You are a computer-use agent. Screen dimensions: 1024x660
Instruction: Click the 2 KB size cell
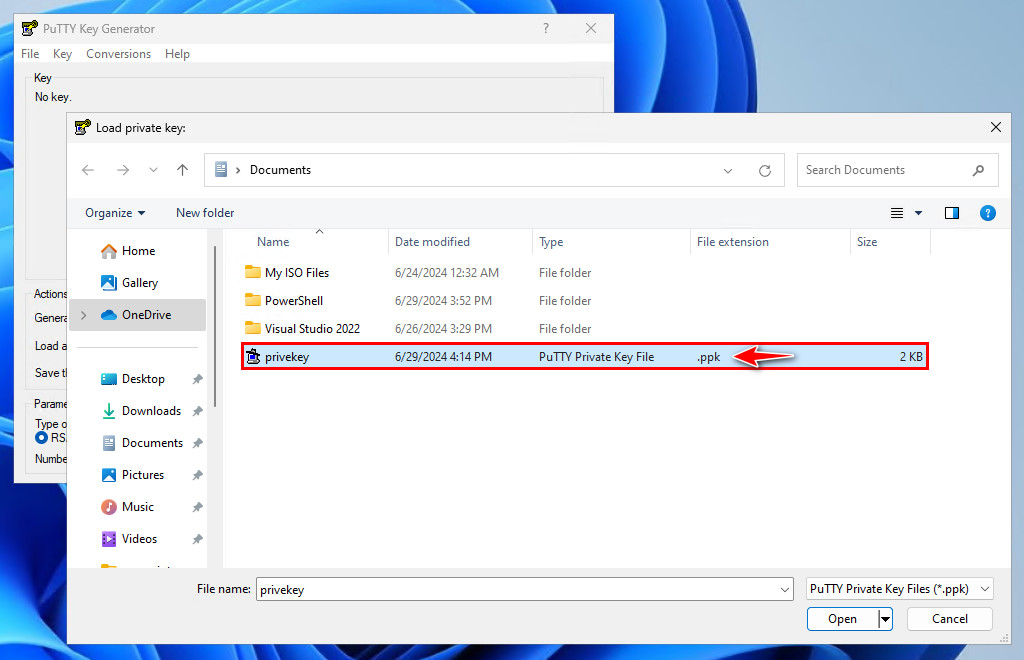click(x=911, y=357)
